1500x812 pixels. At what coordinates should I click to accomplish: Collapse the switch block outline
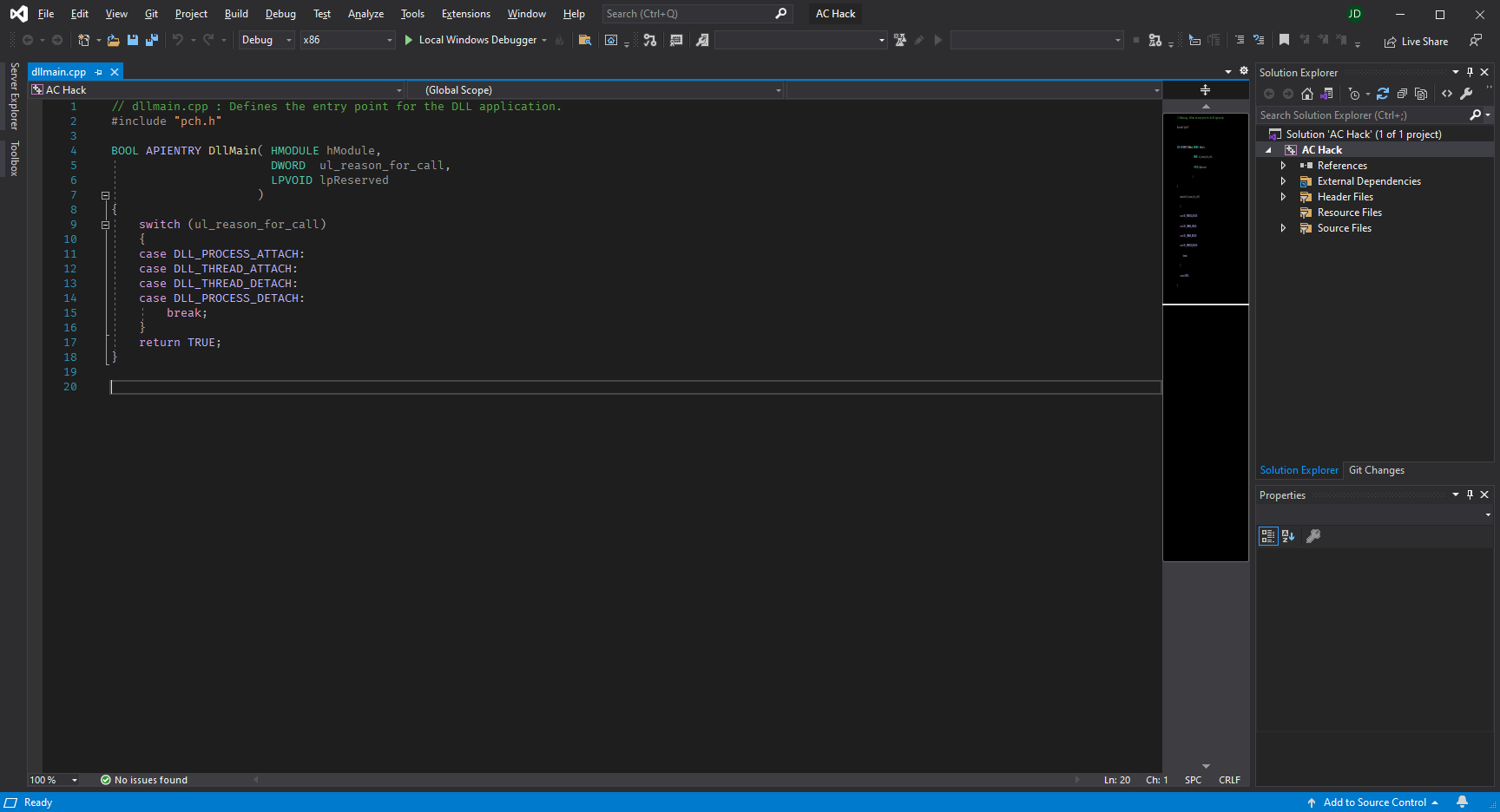(105, 225)
